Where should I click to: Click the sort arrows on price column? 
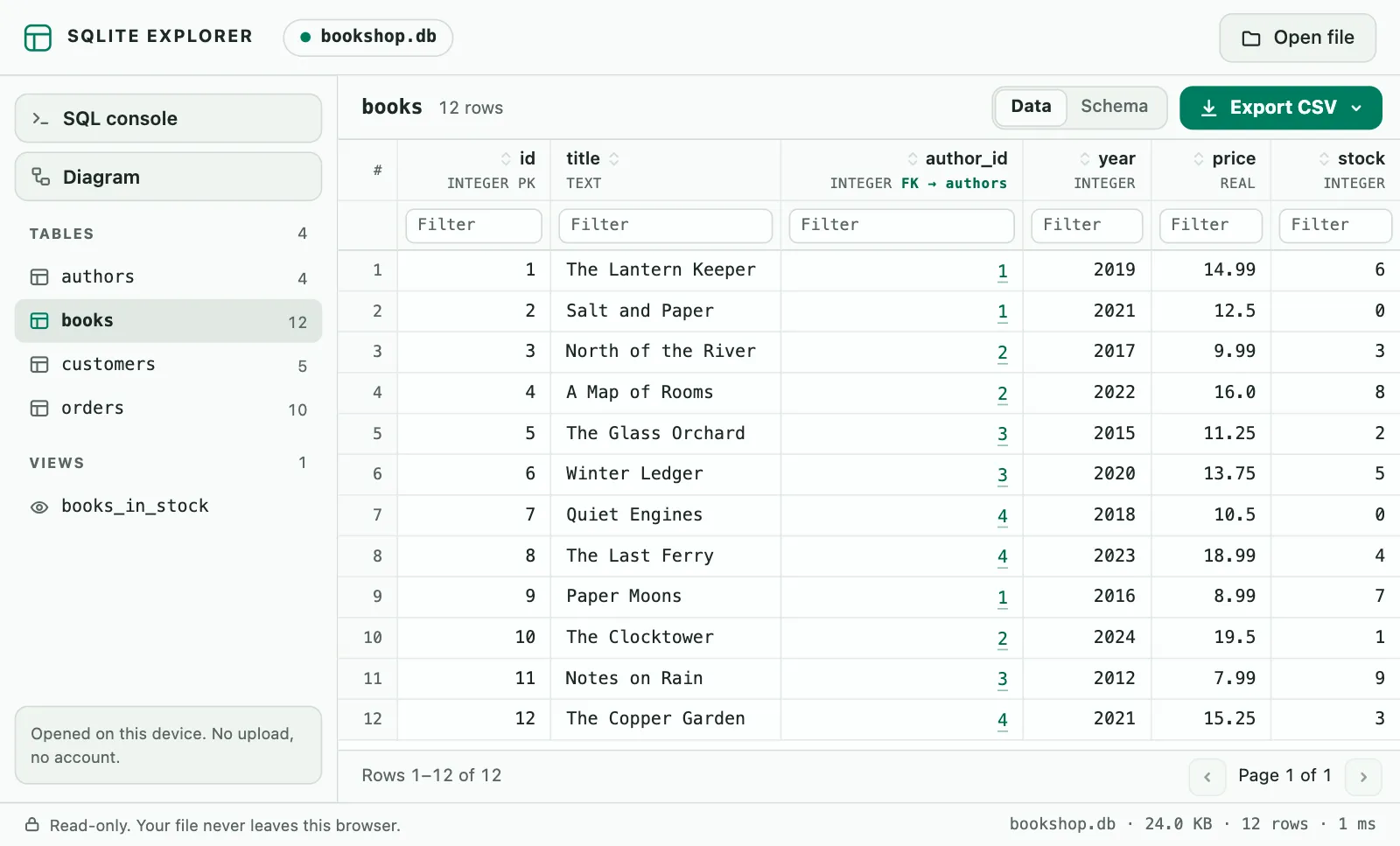(x=1199, y=158)
